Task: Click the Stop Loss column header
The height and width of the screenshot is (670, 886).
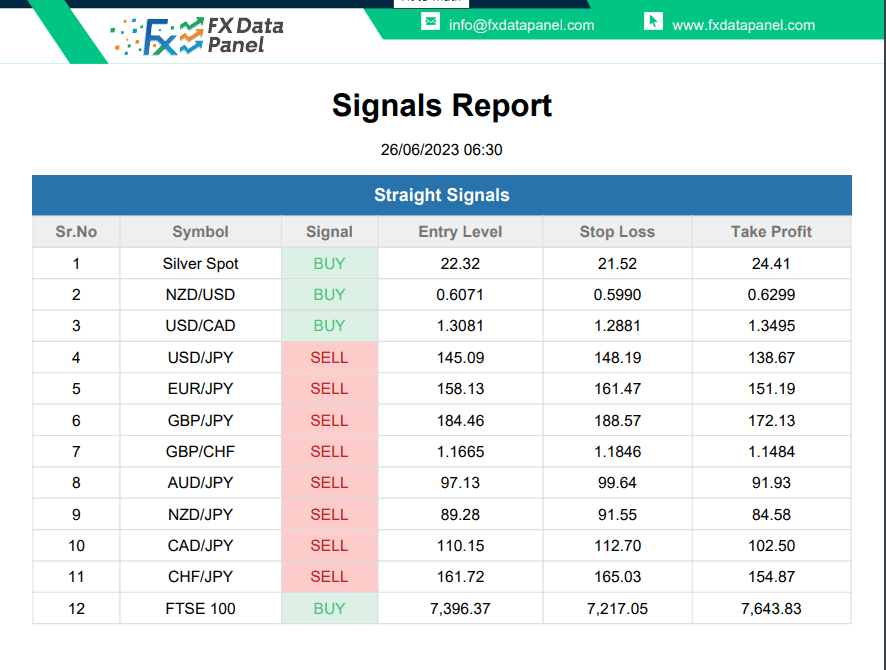Action: coord(617,232)
